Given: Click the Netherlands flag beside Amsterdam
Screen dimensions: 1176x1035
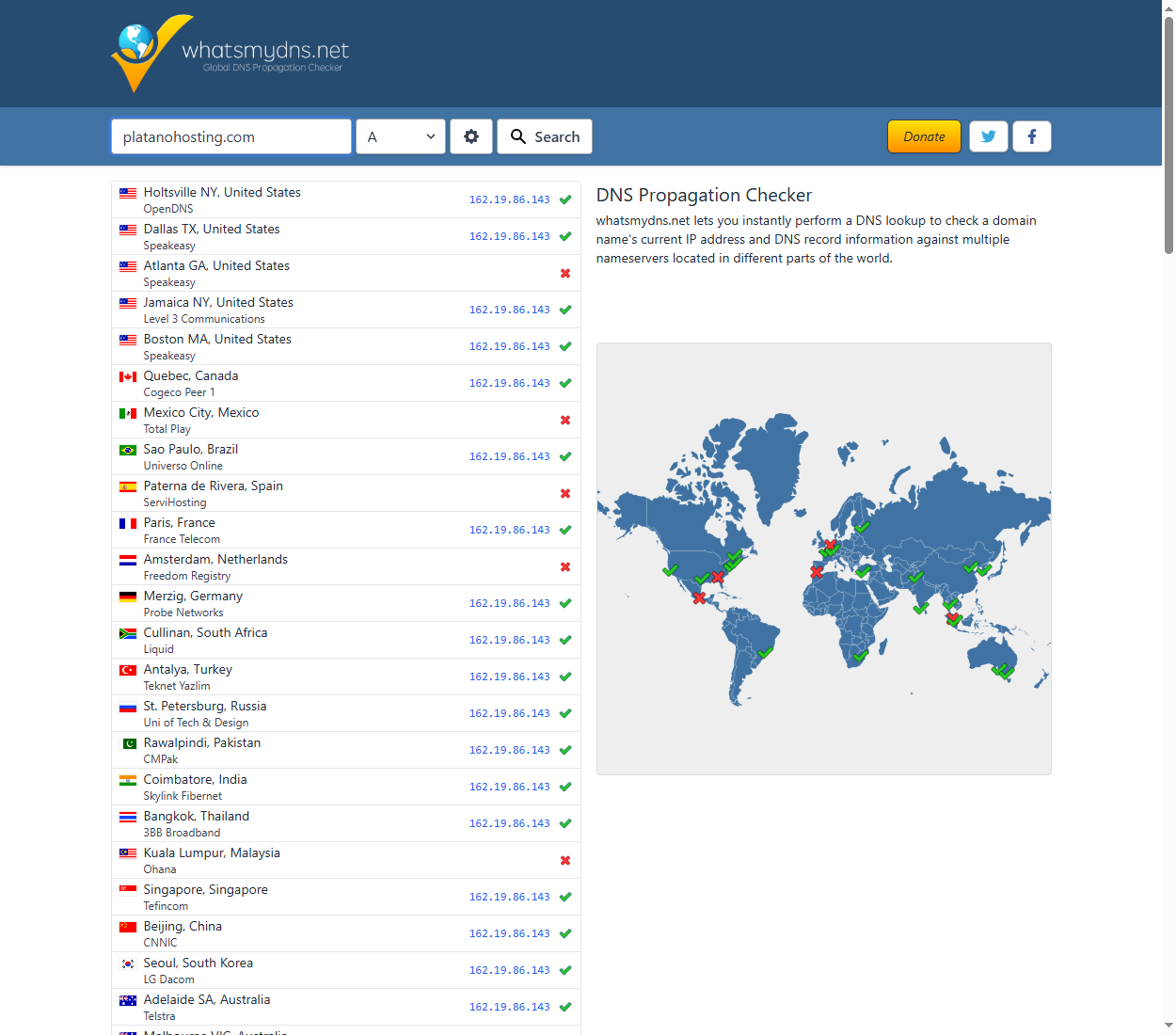Looking at the screenshot, I should [128, 560].
